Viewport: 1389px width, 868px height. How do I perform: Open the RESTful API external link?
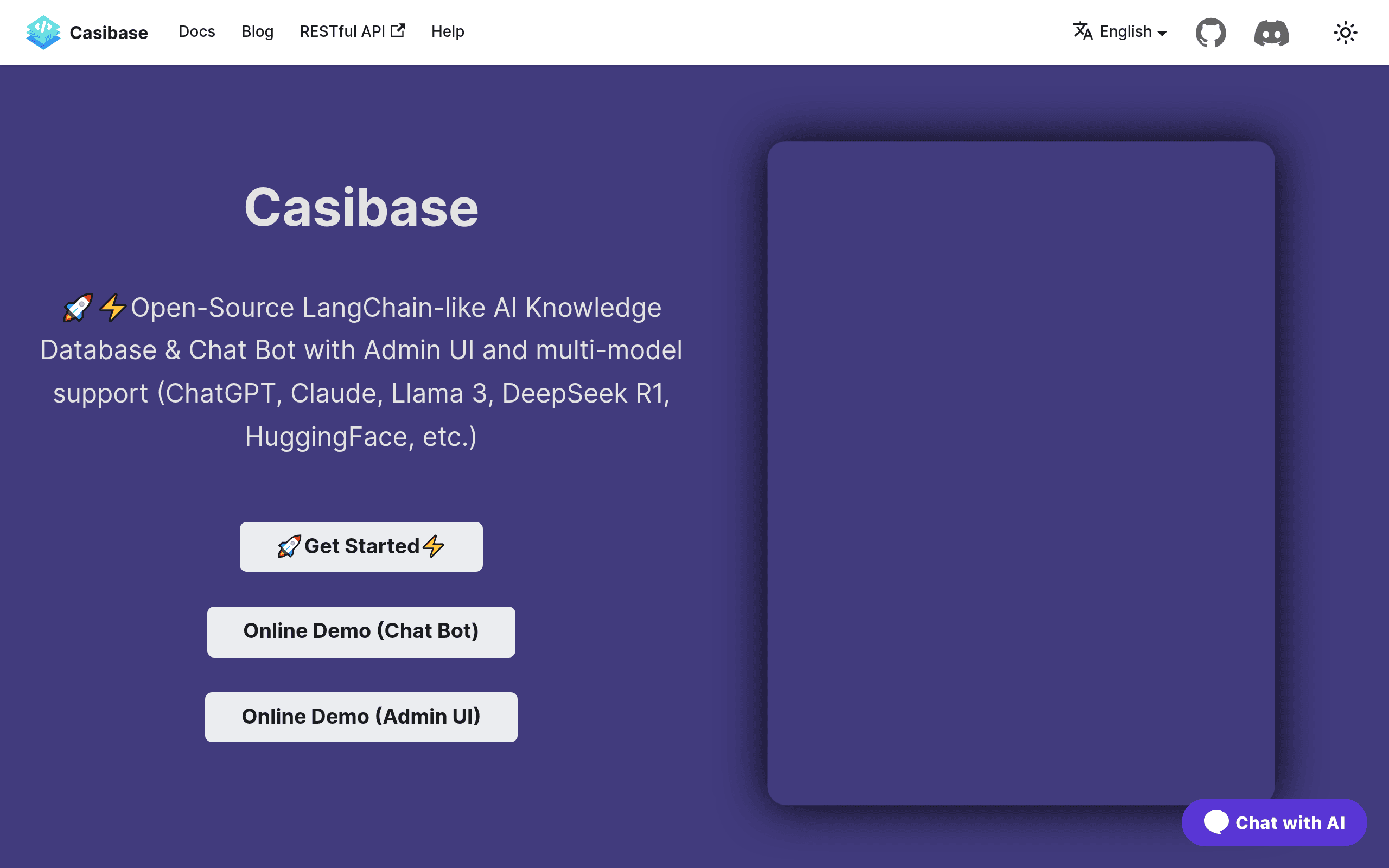point(353,31)
